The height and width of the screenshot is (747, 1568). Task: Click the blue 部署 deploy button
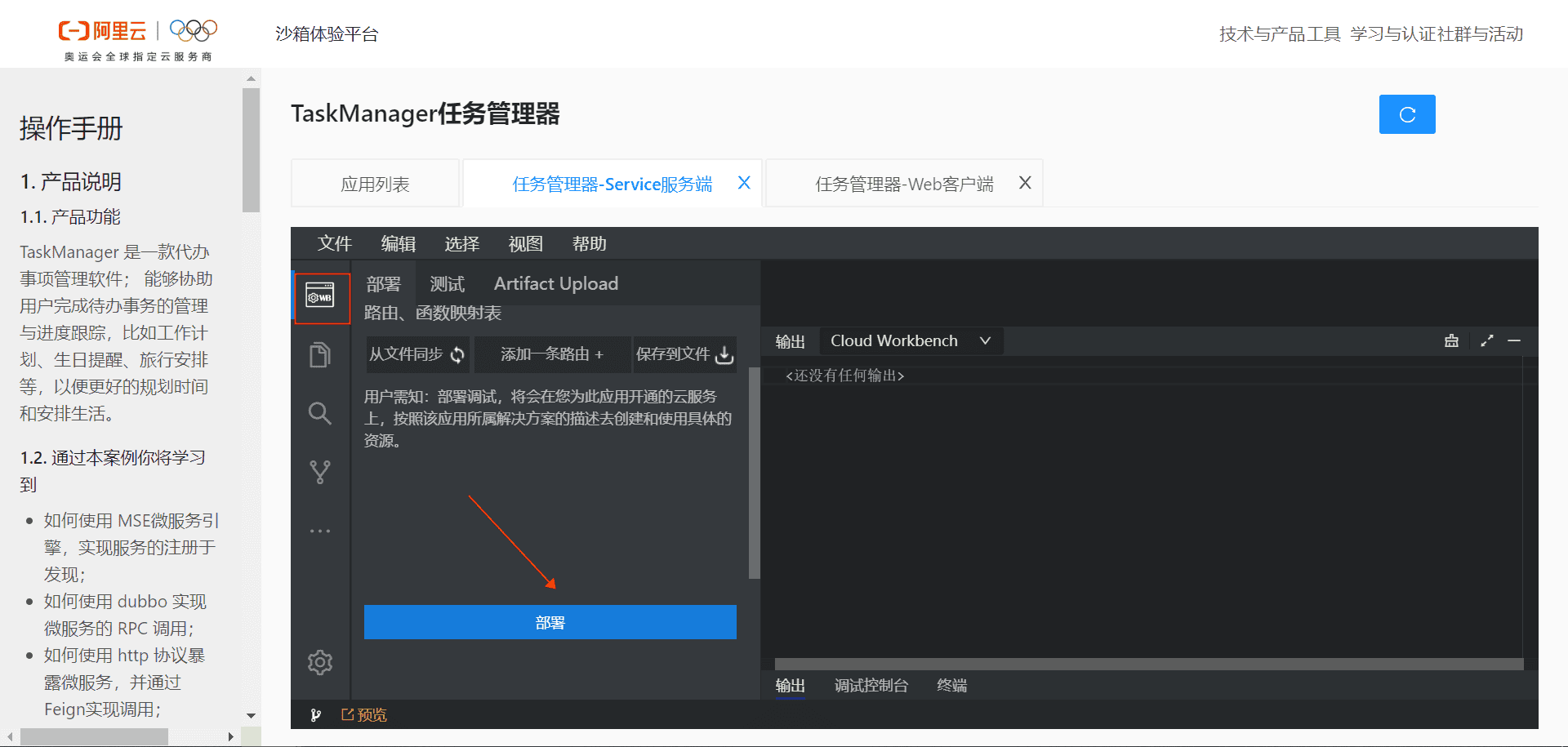(549, 622)
